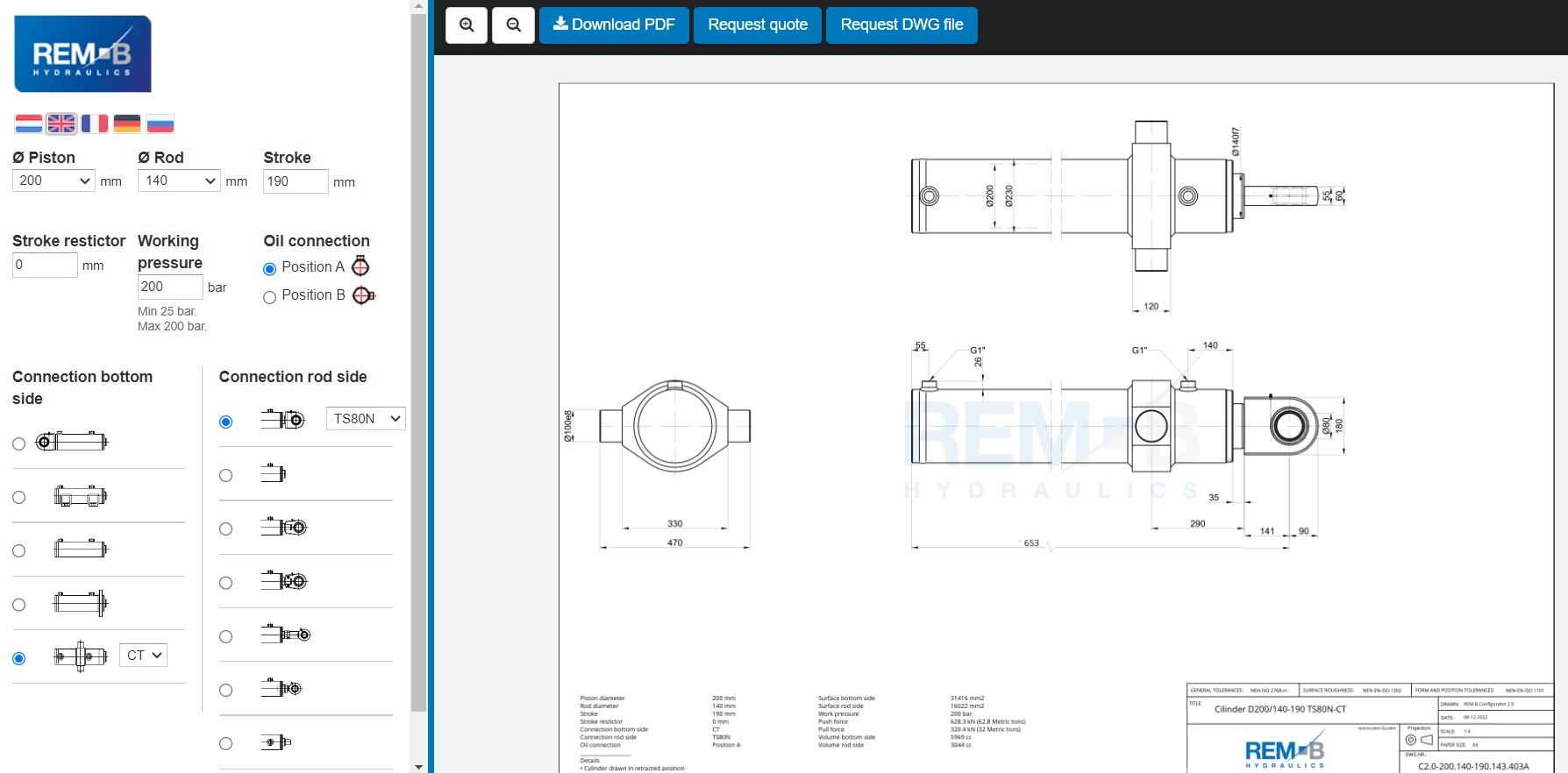Click fifth rod side connection icon
This screenshot has width=1568, height=773.
click(x=285, y=634)
